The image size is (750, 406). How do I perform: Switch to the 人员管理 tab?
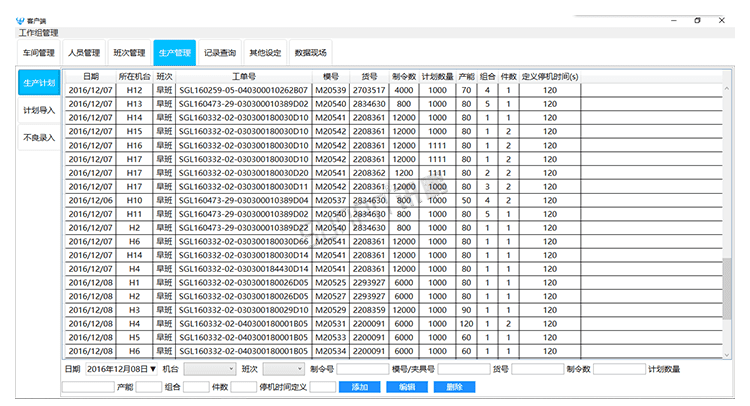[84, 53]
